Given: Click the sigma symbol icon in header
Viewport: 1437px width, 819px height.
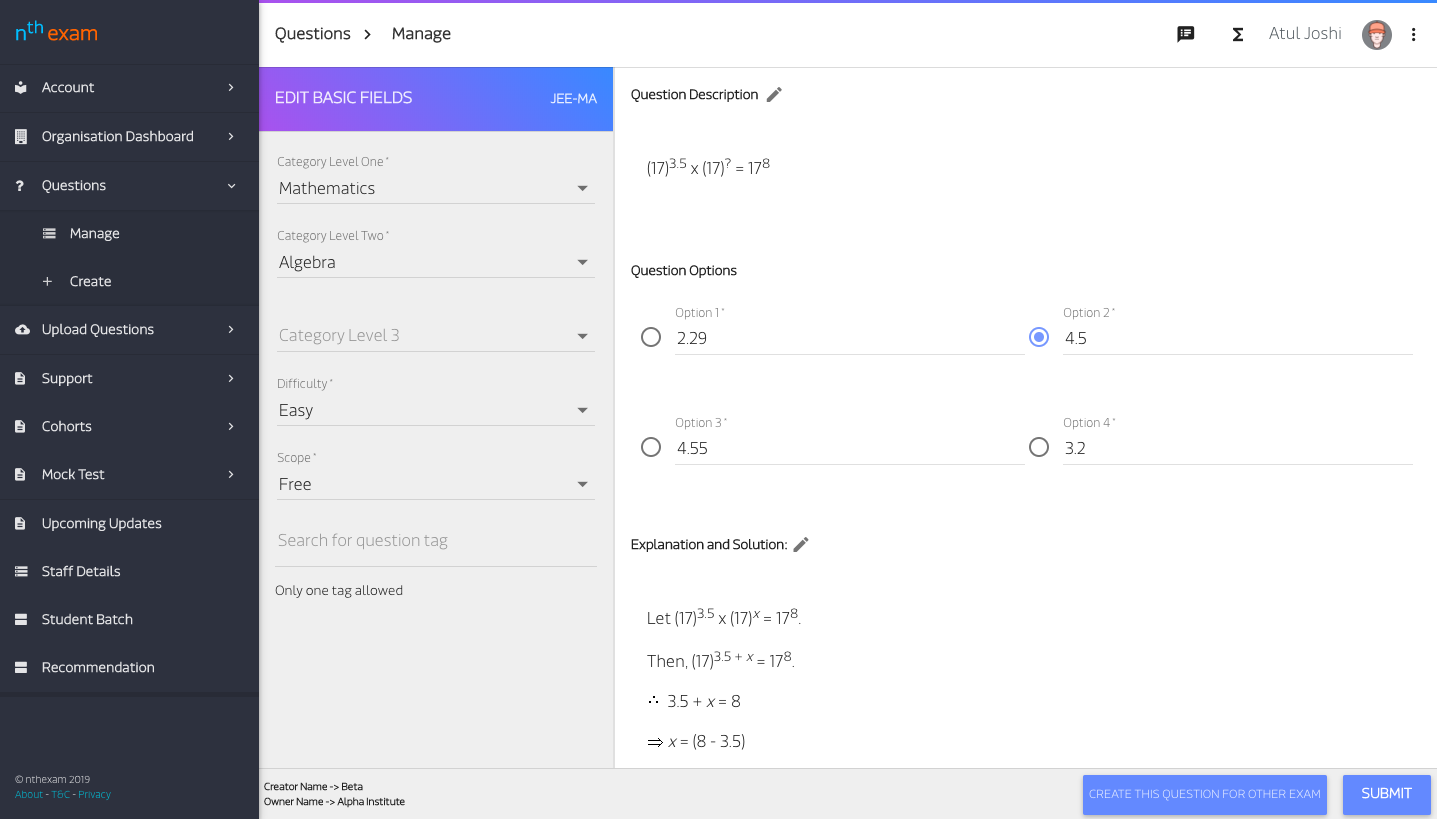Looking at the screenshot, I should click(1237, 34).
